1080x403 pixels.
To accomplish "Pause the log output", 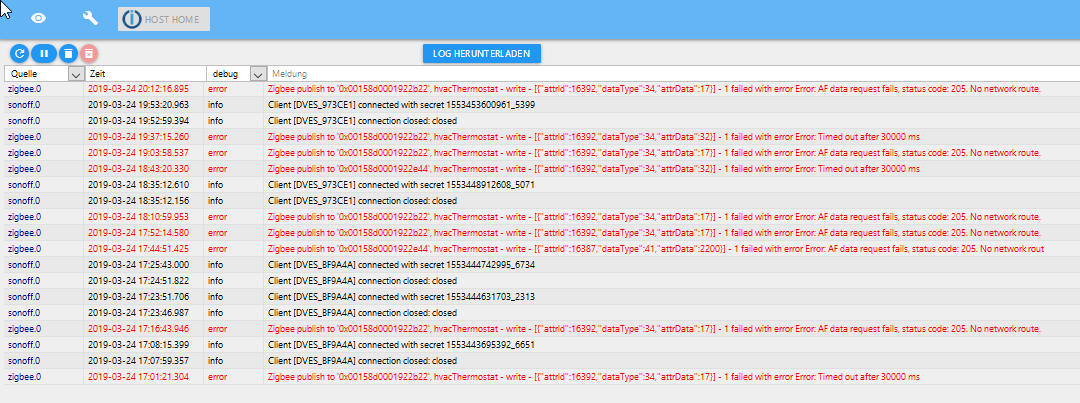I will coord(43,53).
